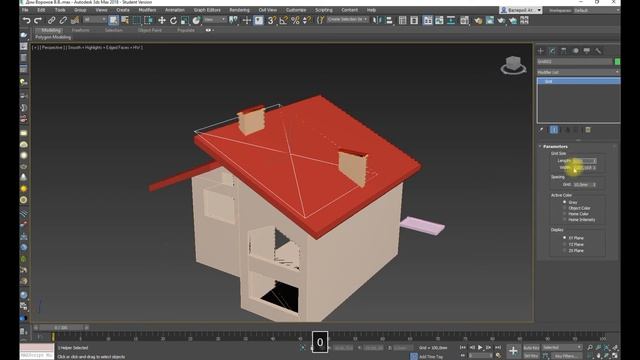The height and width of the screenshot is (360, 640).
Task: Switch to the Display panel tab
Action: pyautogui.click(x=587, y=51)
